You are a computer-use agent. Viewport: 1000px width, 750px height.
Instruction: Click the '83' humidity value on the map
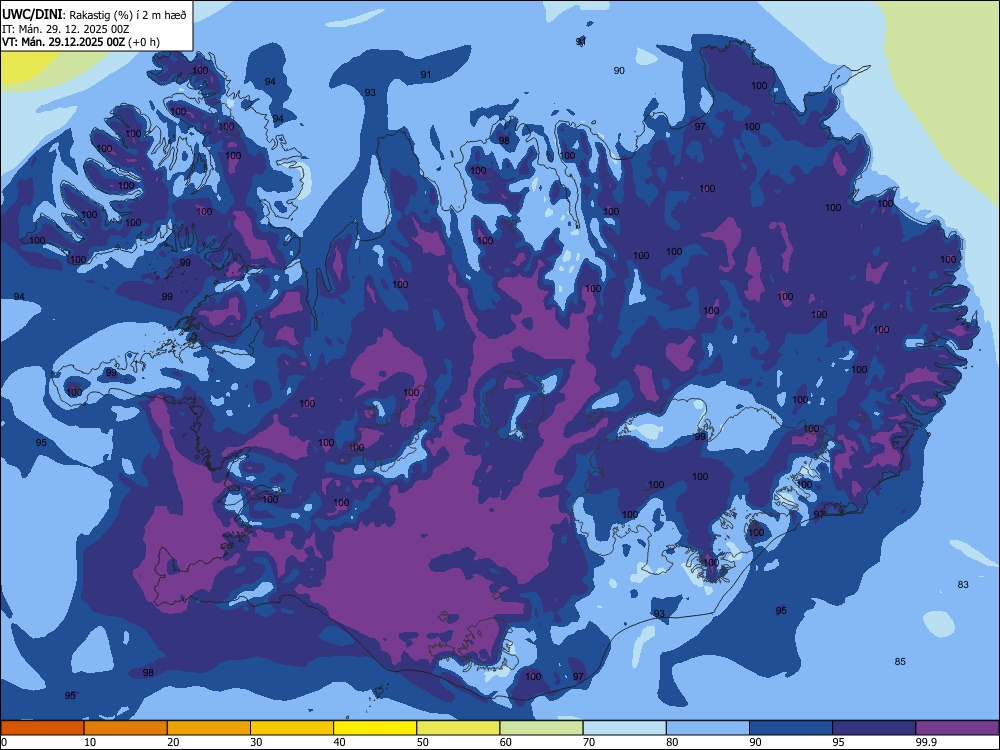[963, 584]
